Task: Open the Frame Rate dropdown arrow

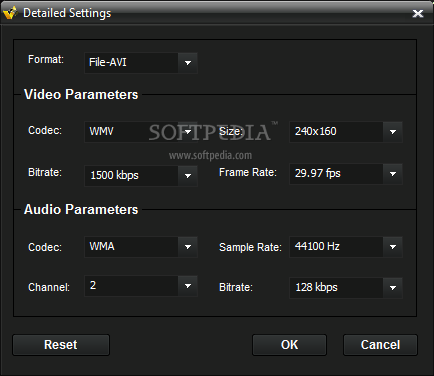Action: click(393, 174)
